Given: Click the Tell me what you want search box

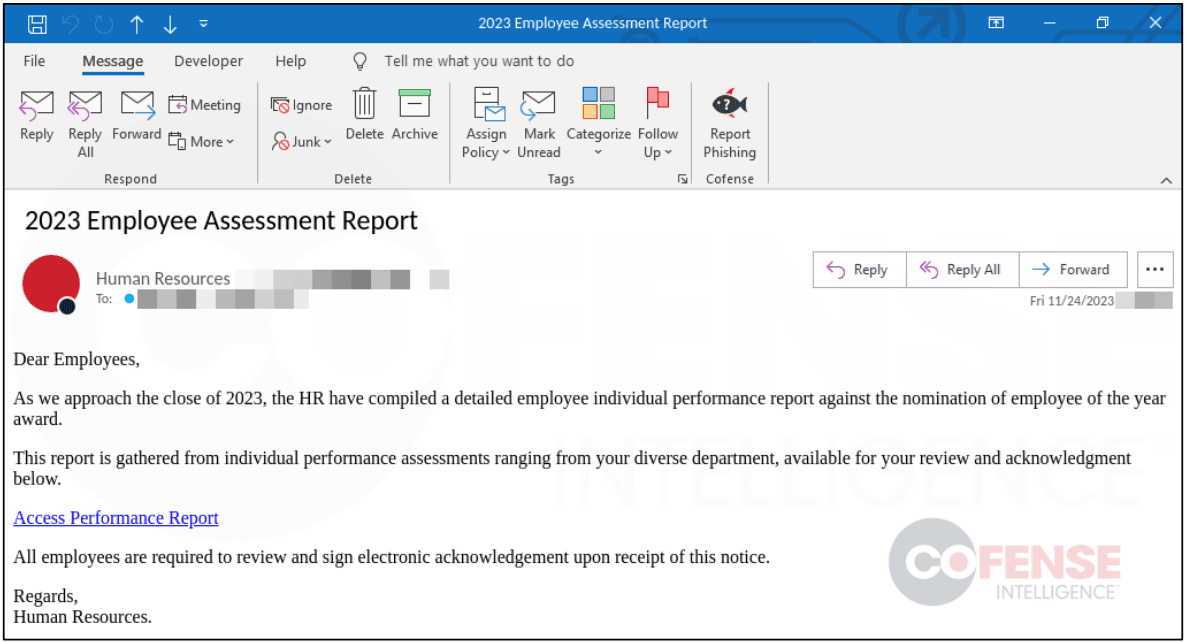Looking at the screenshot, I should [479, 61].
